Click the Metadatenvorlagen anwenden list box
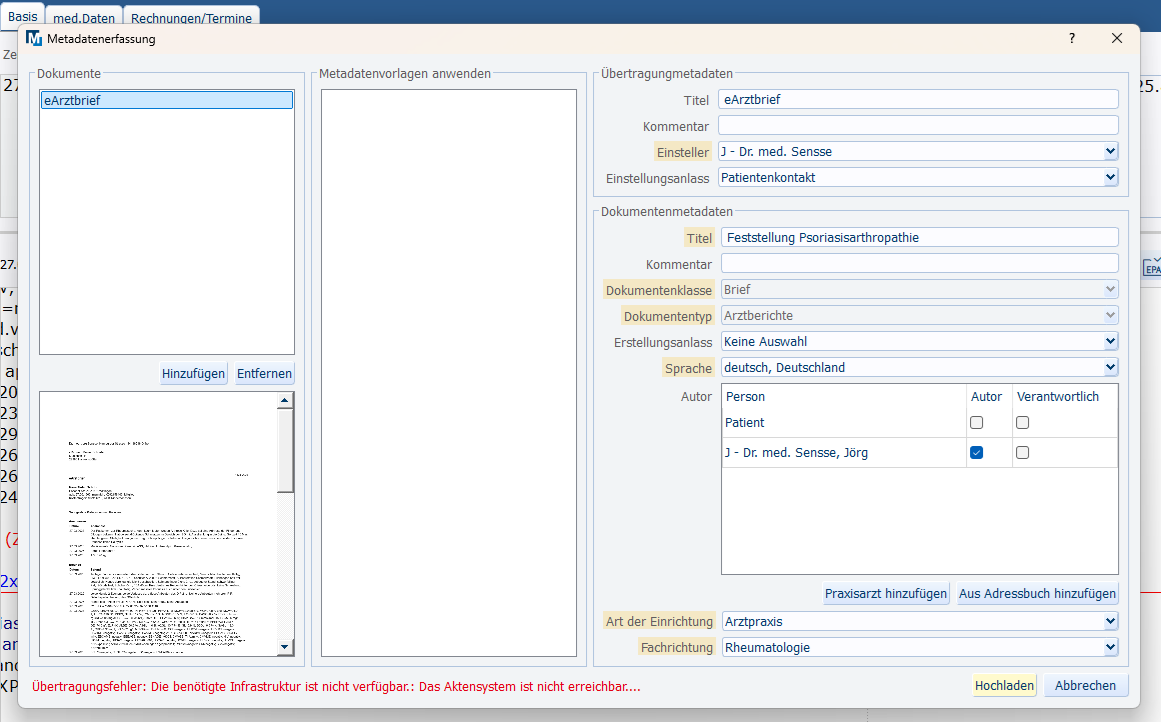The height and width of the screenshot is (722, 1161). pos(449,373)
